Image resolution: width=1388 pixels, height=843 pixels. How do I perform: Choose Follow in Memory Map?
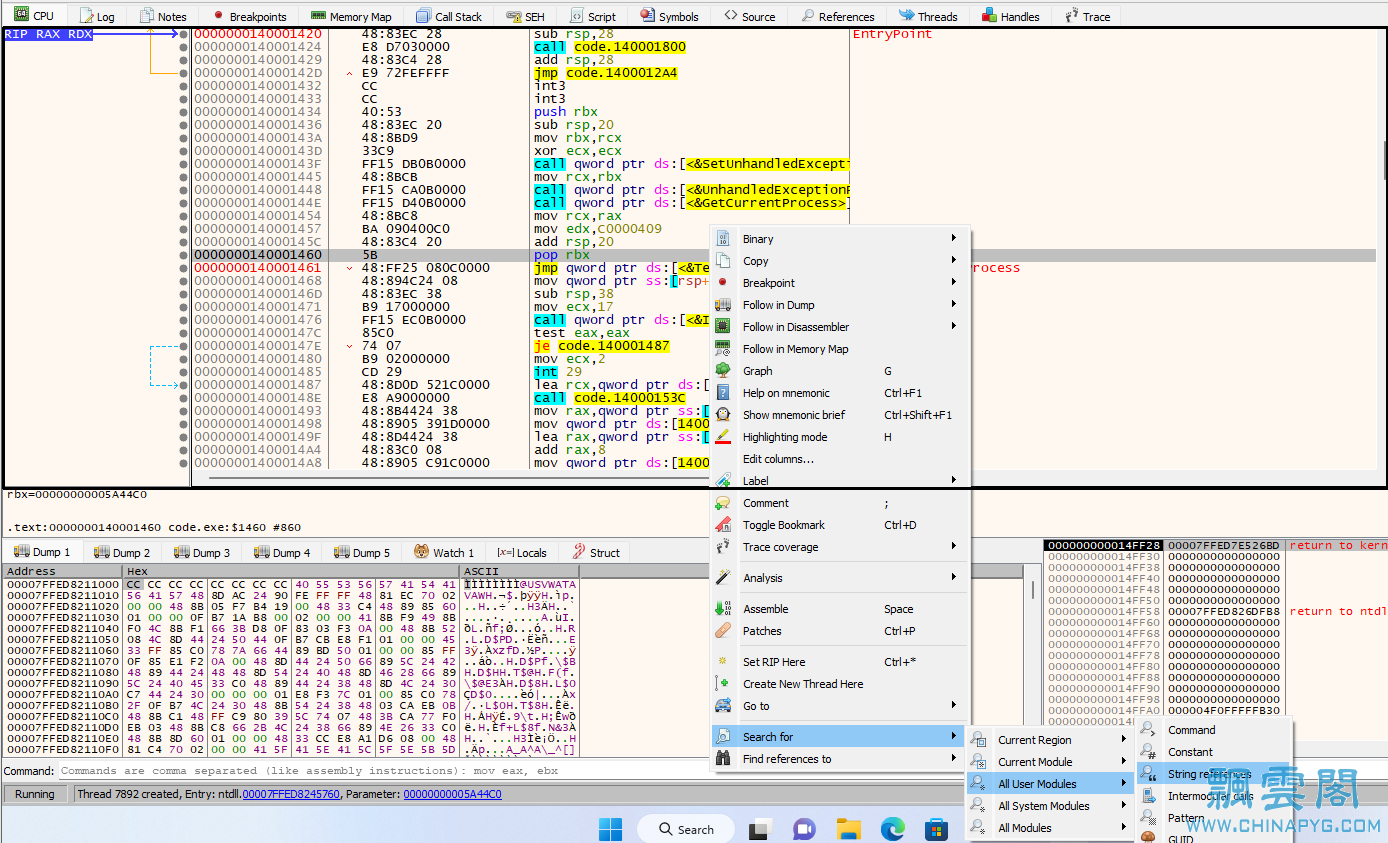[840, 349]
